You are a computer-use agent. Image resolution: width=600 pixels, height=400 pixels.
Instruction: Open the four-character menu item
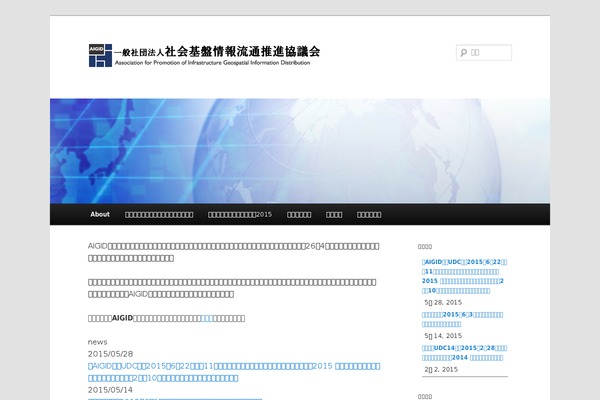tap(334, 214)
